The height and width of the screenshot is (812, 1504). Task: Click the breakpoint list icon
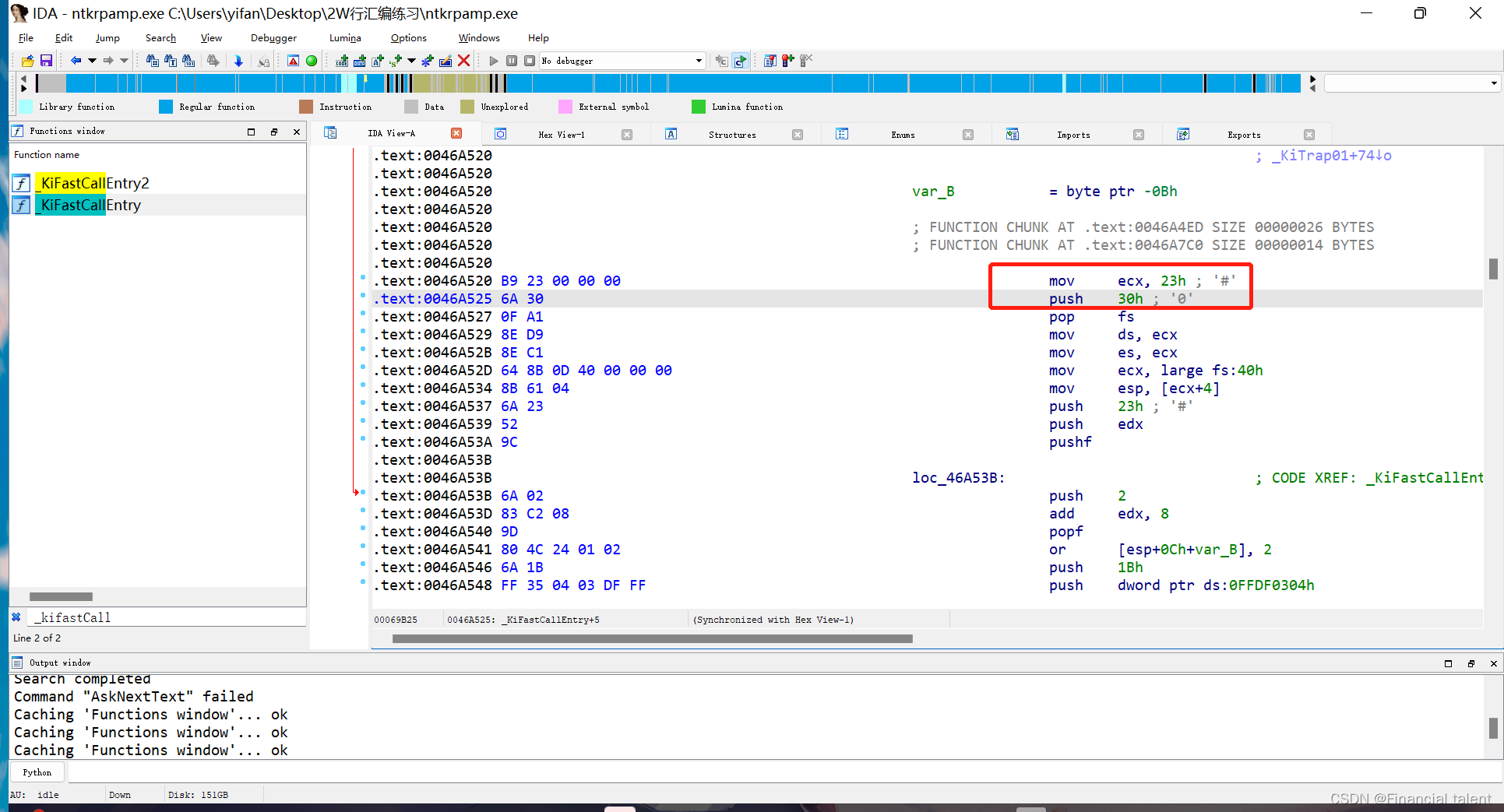pyautogui.click(x=770, y=61)
